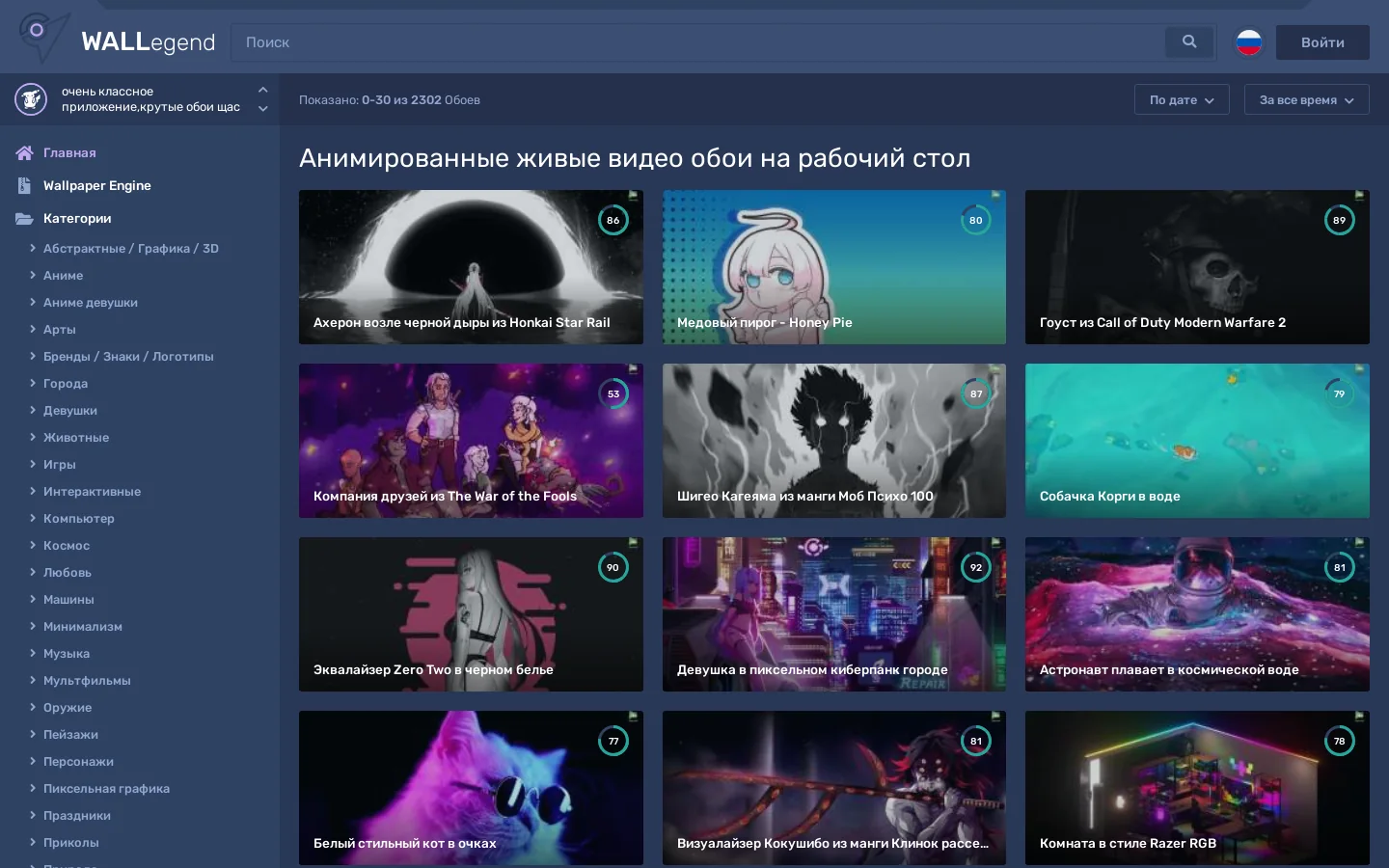Open Категории menu item
Viewport: 1389px width, 868px height.
pyautogui.click(x=77, y=218)
